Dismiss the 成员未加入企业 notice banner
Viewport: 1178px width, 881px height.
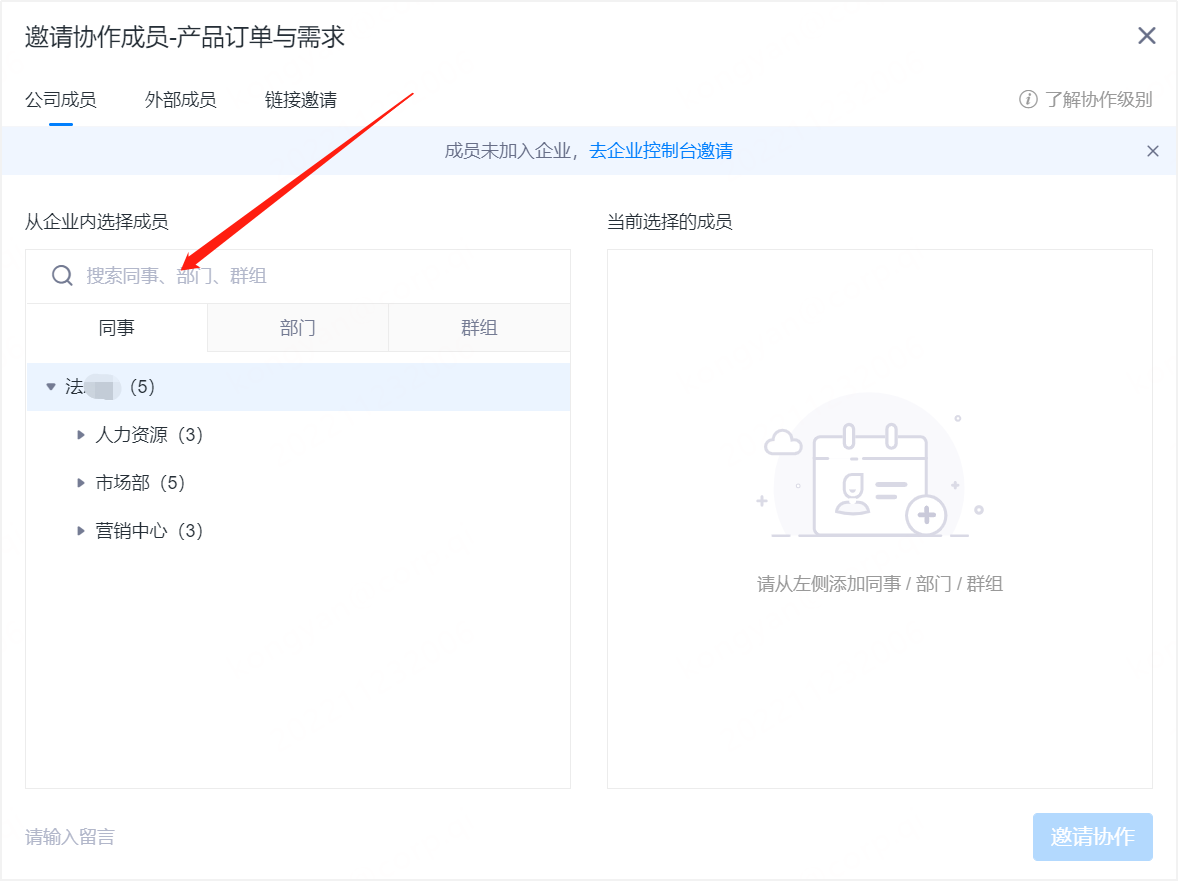click(x=1153, y=151)
